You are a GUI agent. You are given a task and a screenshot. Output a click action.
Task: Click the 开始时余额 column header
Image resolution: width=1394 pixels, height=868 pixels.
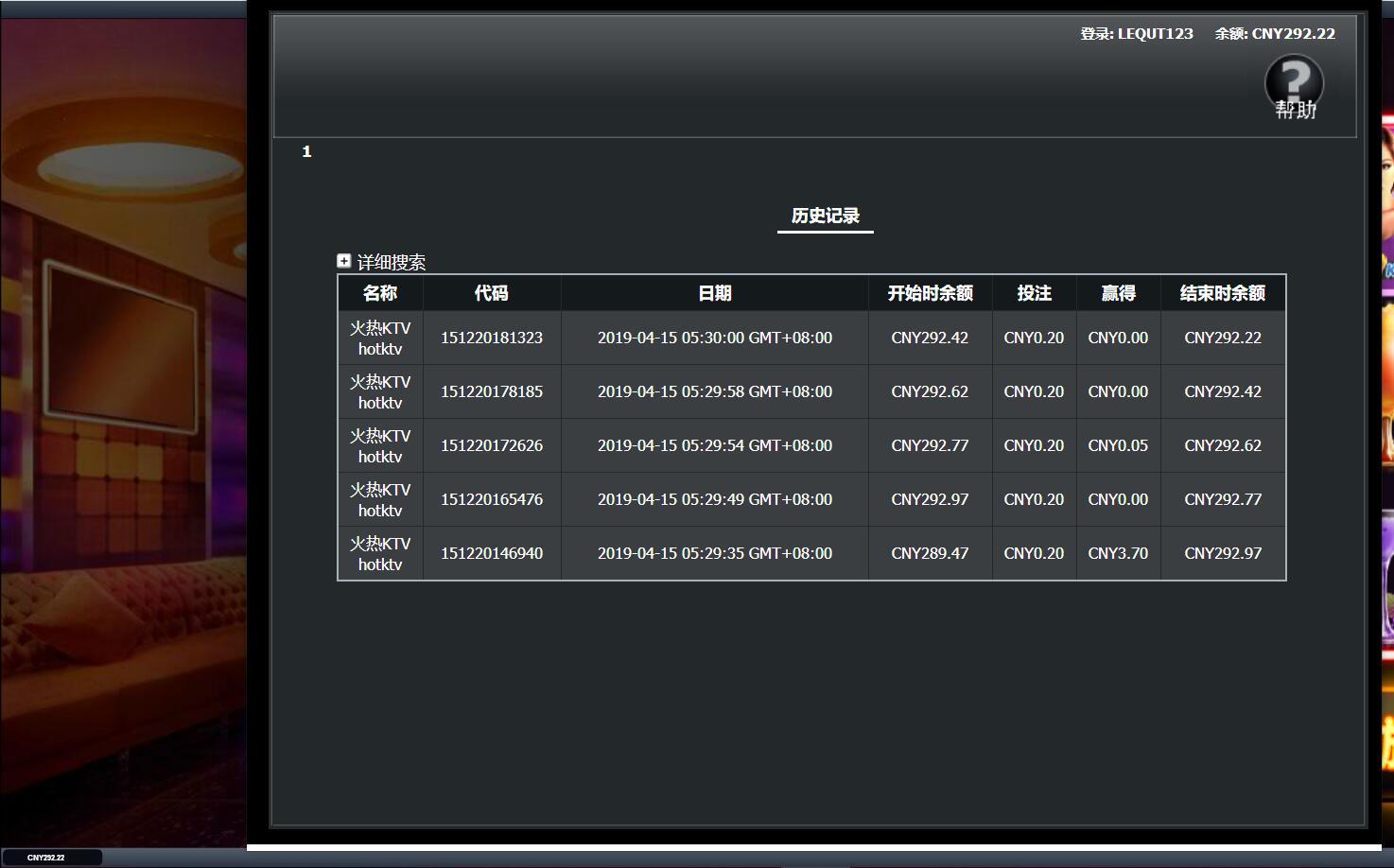pos(931,293)
